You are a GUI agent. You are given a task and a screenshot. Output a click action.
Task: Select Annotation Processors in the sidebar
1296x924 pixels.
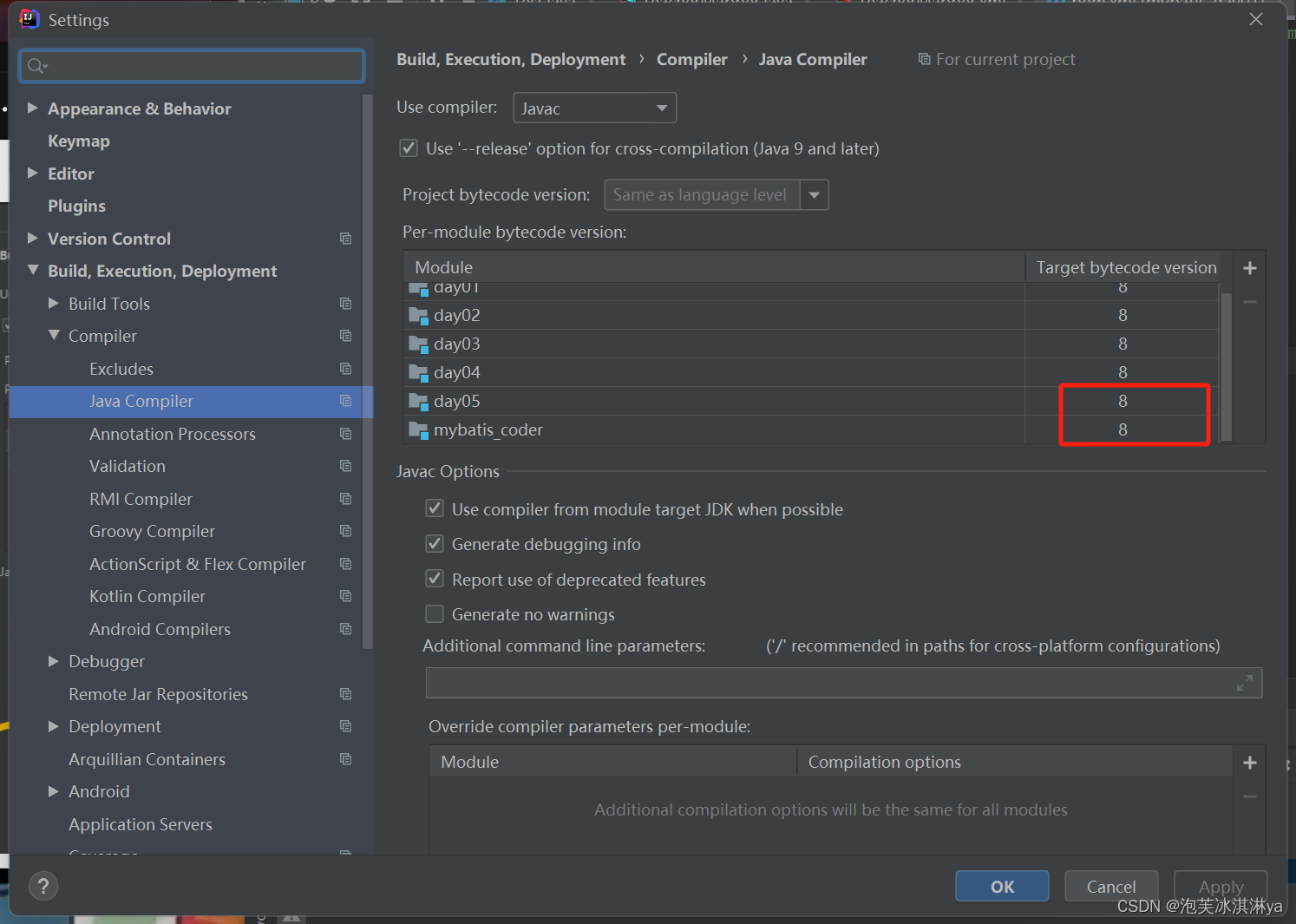coord(173,434)
